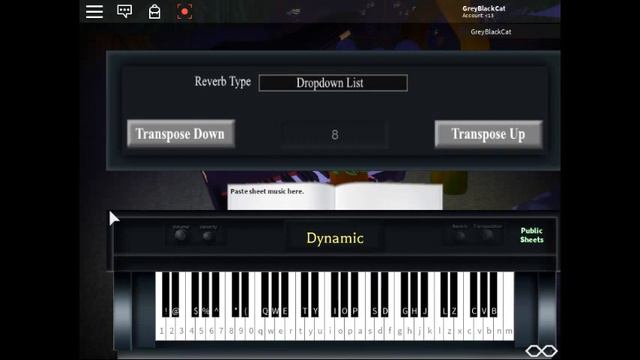640x360 pixels.
Task: Play the black key labeled V
Action: coord(484,294)
